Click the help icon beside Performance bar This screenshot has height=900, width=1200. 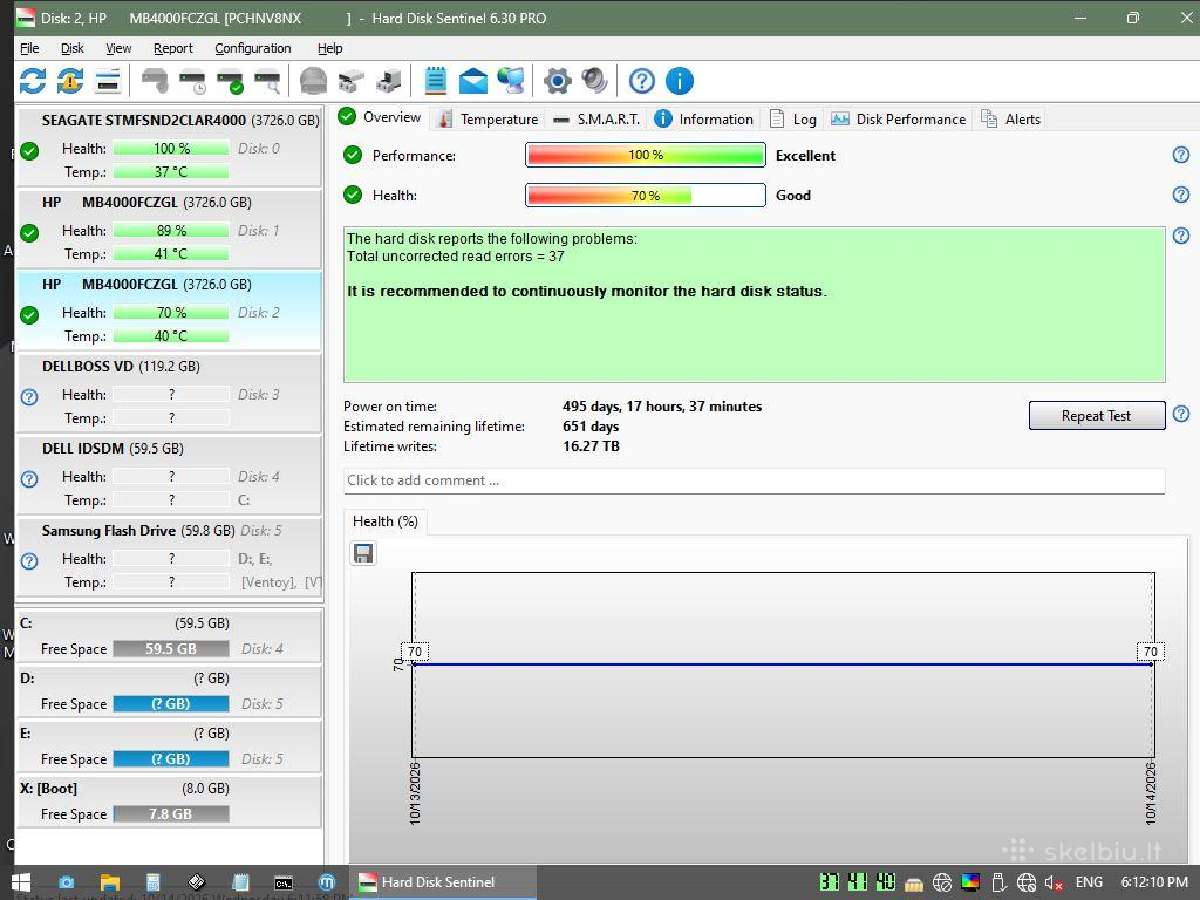[1181, 155]
